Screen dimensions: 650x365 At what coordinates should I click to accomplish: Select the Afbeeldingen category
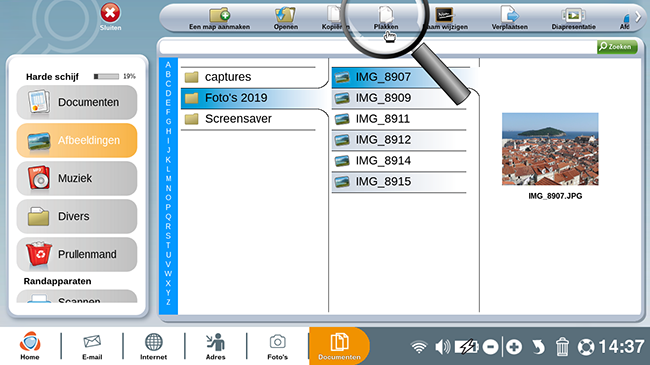tap(77, 141)
